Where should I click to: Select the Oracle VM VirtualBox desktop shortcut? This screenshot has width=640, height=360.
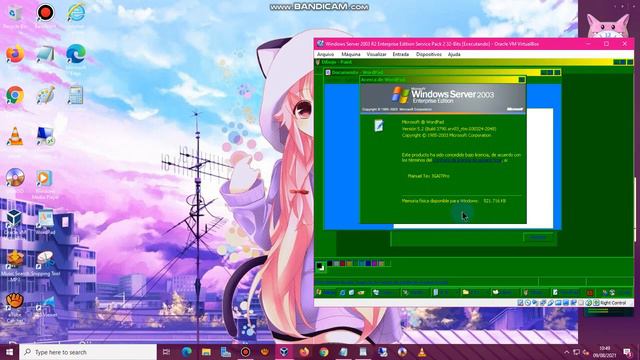point(14,222)
